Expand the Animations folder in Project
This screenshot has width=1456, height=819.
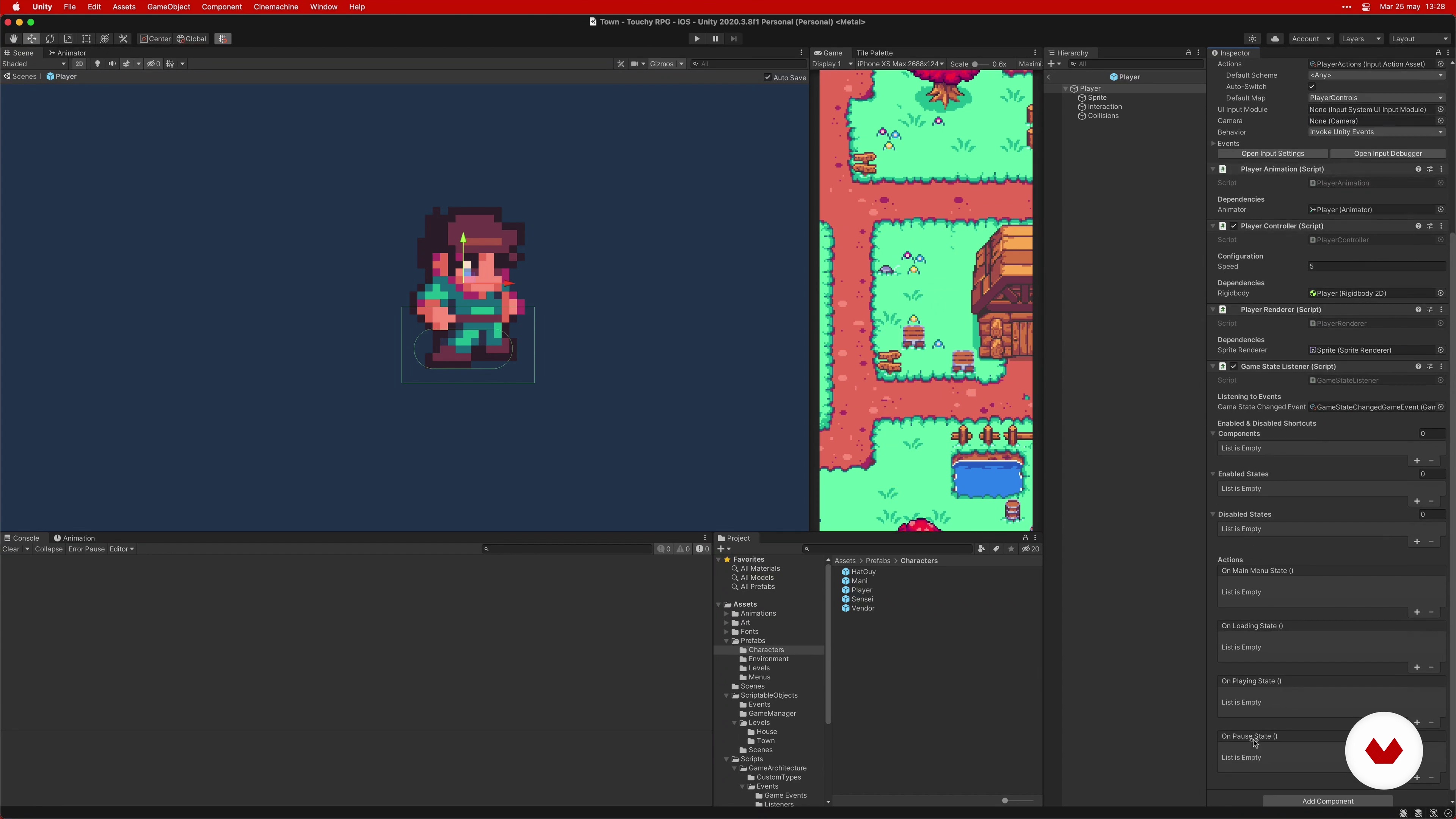tap(726, 614)
